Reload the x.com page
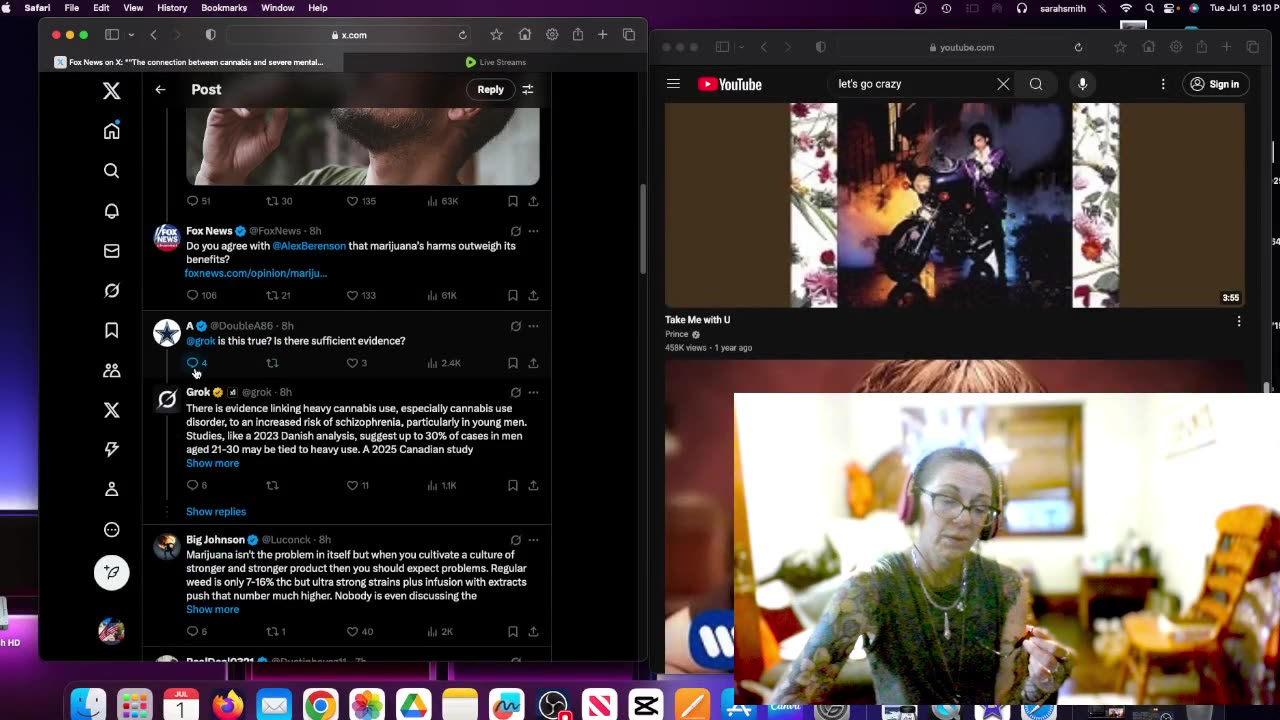The image size is (1280, 720). tap(462, 35)
